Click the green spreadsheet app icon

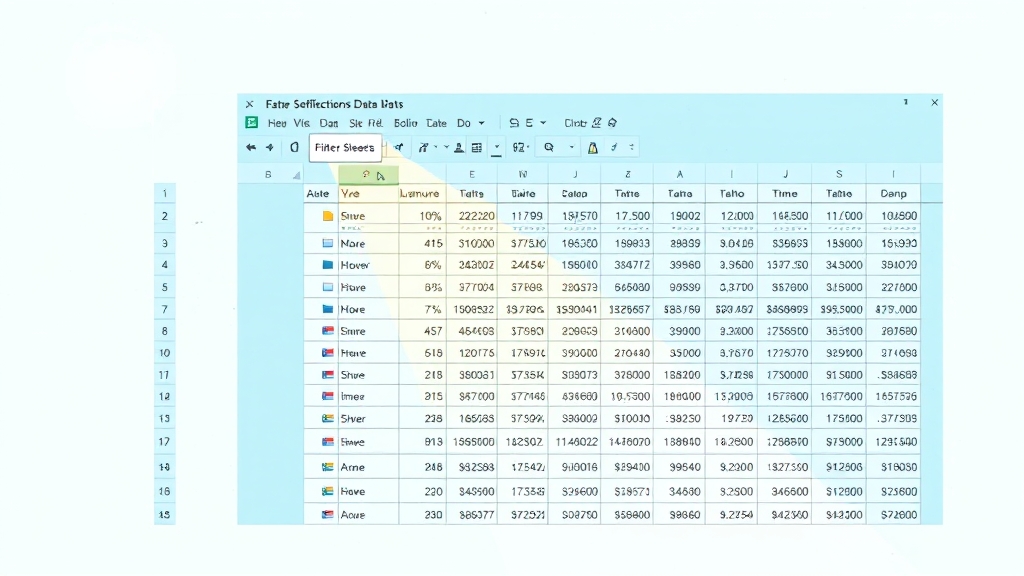[252, 123]
